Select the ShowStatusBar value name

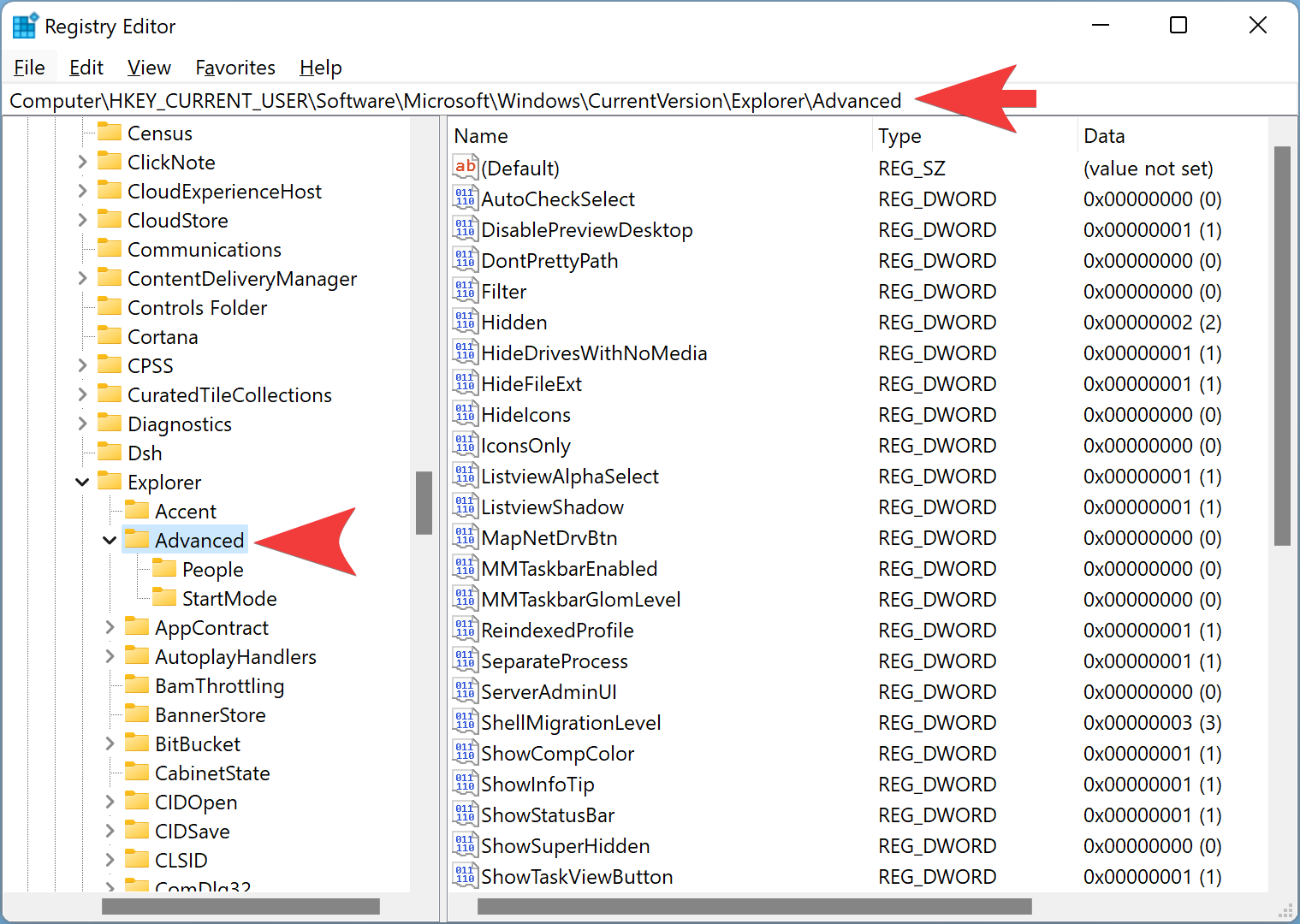click(548, 815)
